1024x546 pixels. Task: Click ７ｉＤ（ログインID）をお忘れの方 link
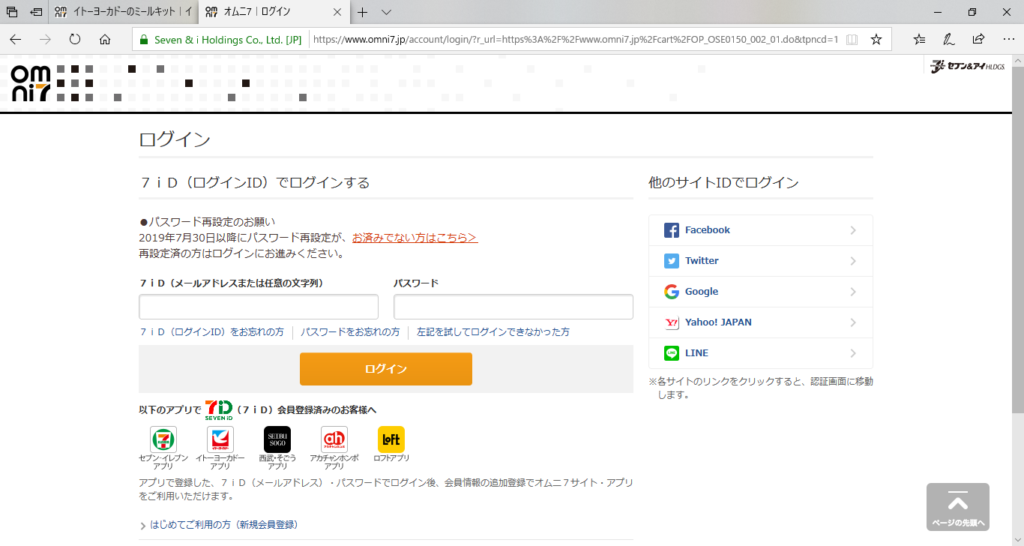(x=212, y=332)
